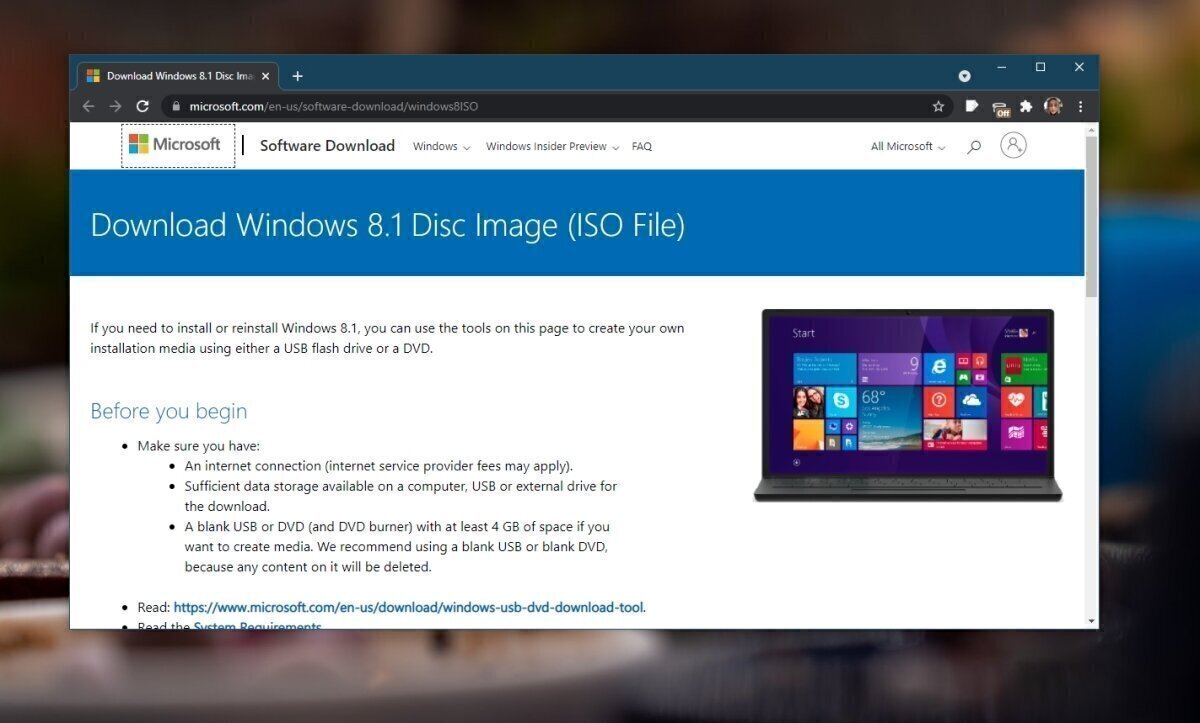This screenshot has width=1200, height=723.
Task: Click the Microsoft logo in the header
Action: [178, 144]
